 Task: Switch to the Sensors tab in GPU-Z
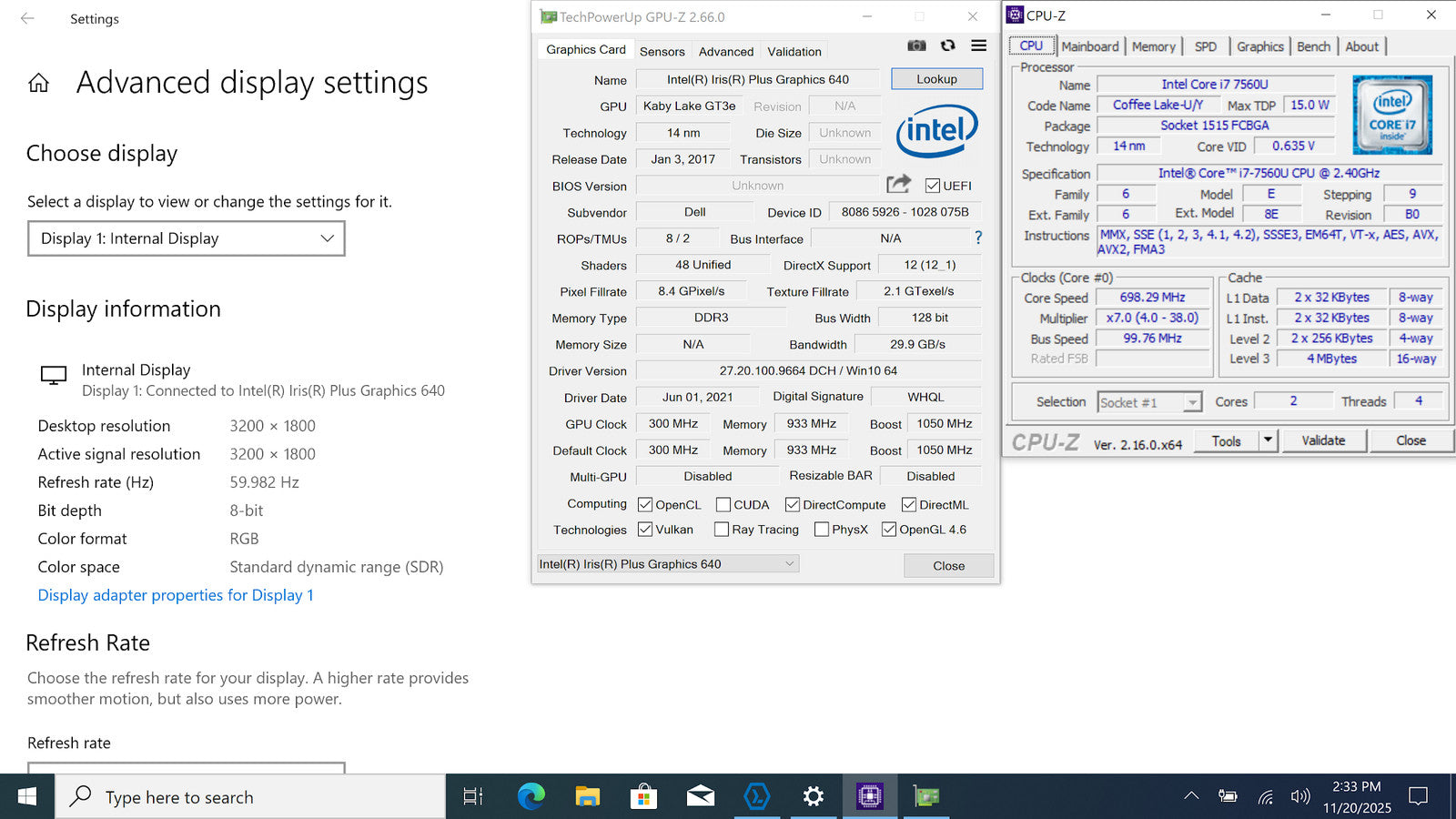[x=662, y=52]
